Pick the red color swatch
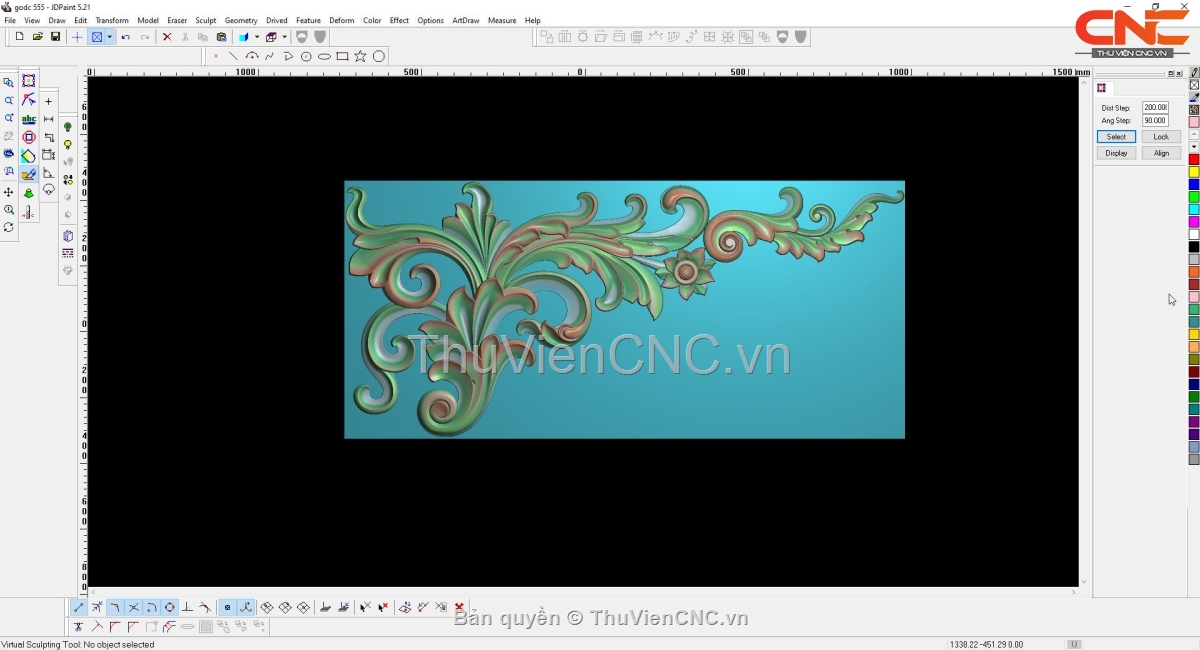Viewport: 1200px width, 650px height. 1194,160
